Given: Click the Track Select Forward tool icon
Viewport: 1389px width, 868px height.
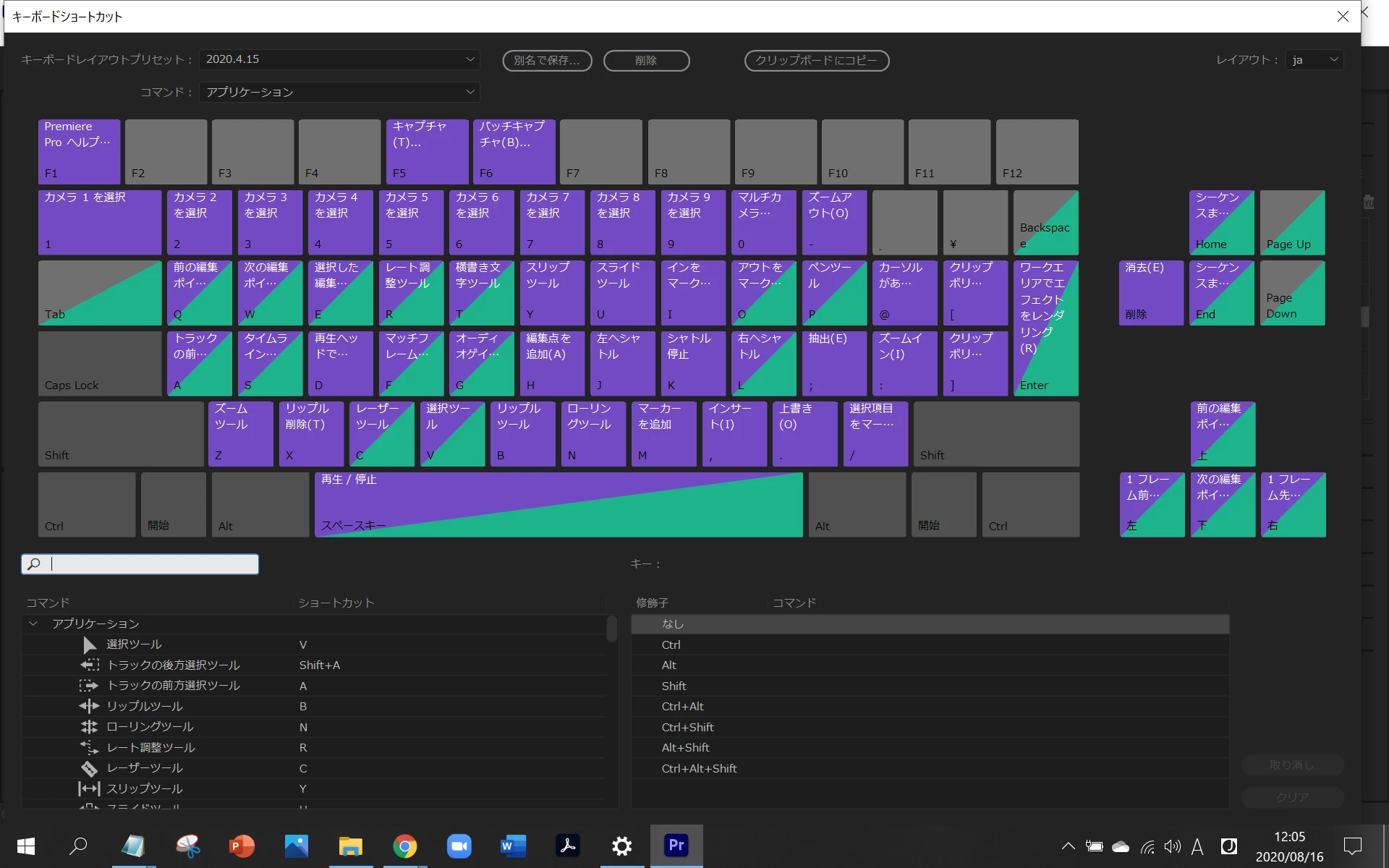Looking at the screenshot, I should pos(89,685).
